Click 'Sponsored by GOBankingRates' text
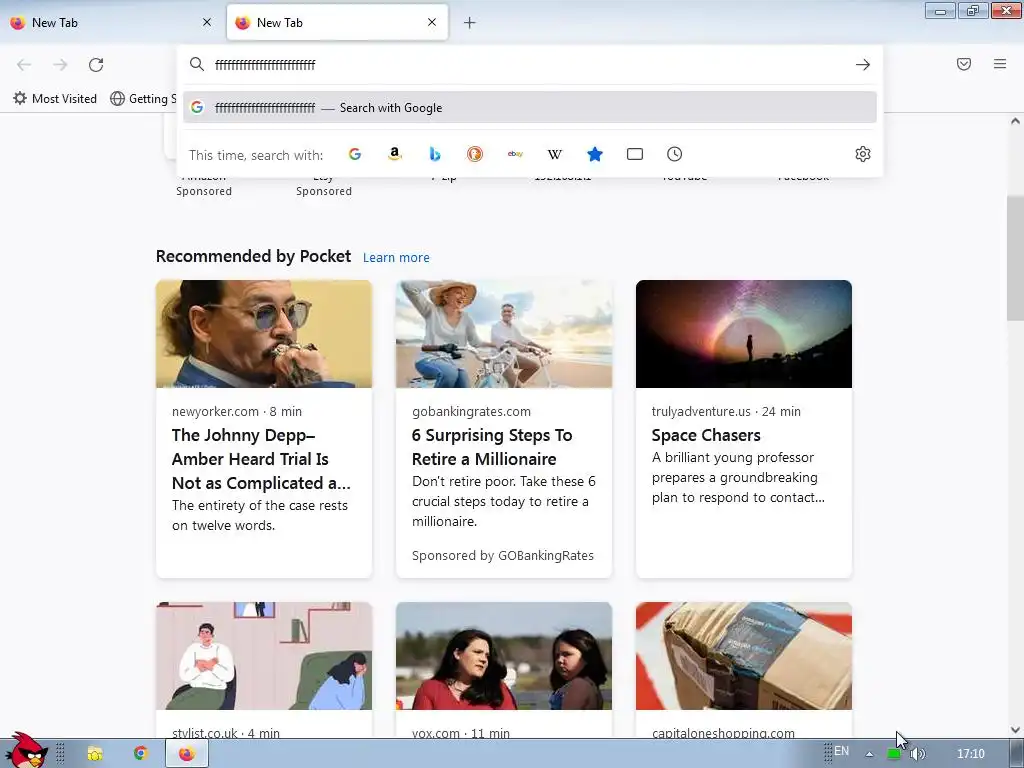The width and height of the screenshot is (1024, 768). (503, 556)
